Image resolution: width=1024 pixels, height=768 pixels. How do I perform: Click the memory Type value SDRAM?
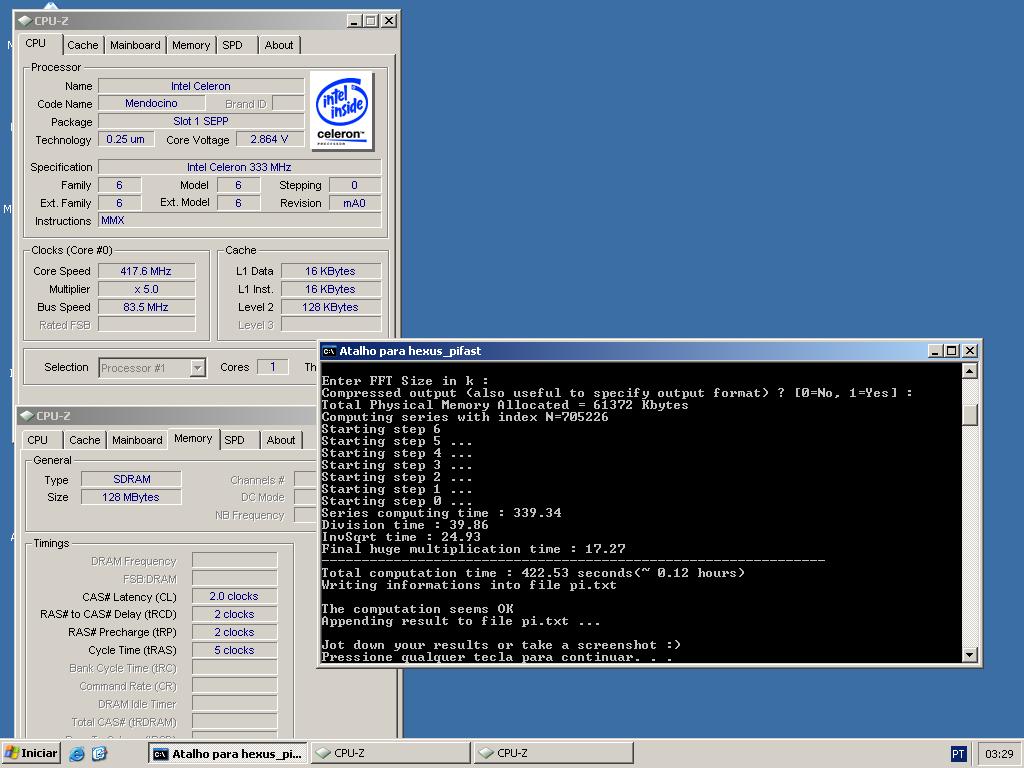pos(131,479)
